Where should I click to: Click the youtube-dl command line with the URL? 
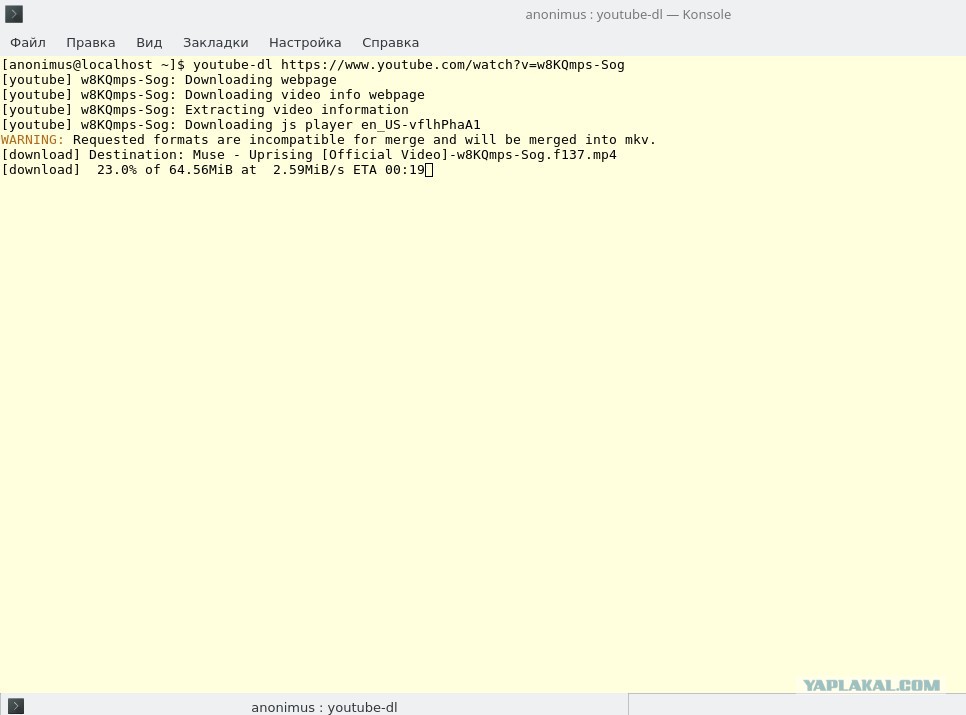coord(313,65)
